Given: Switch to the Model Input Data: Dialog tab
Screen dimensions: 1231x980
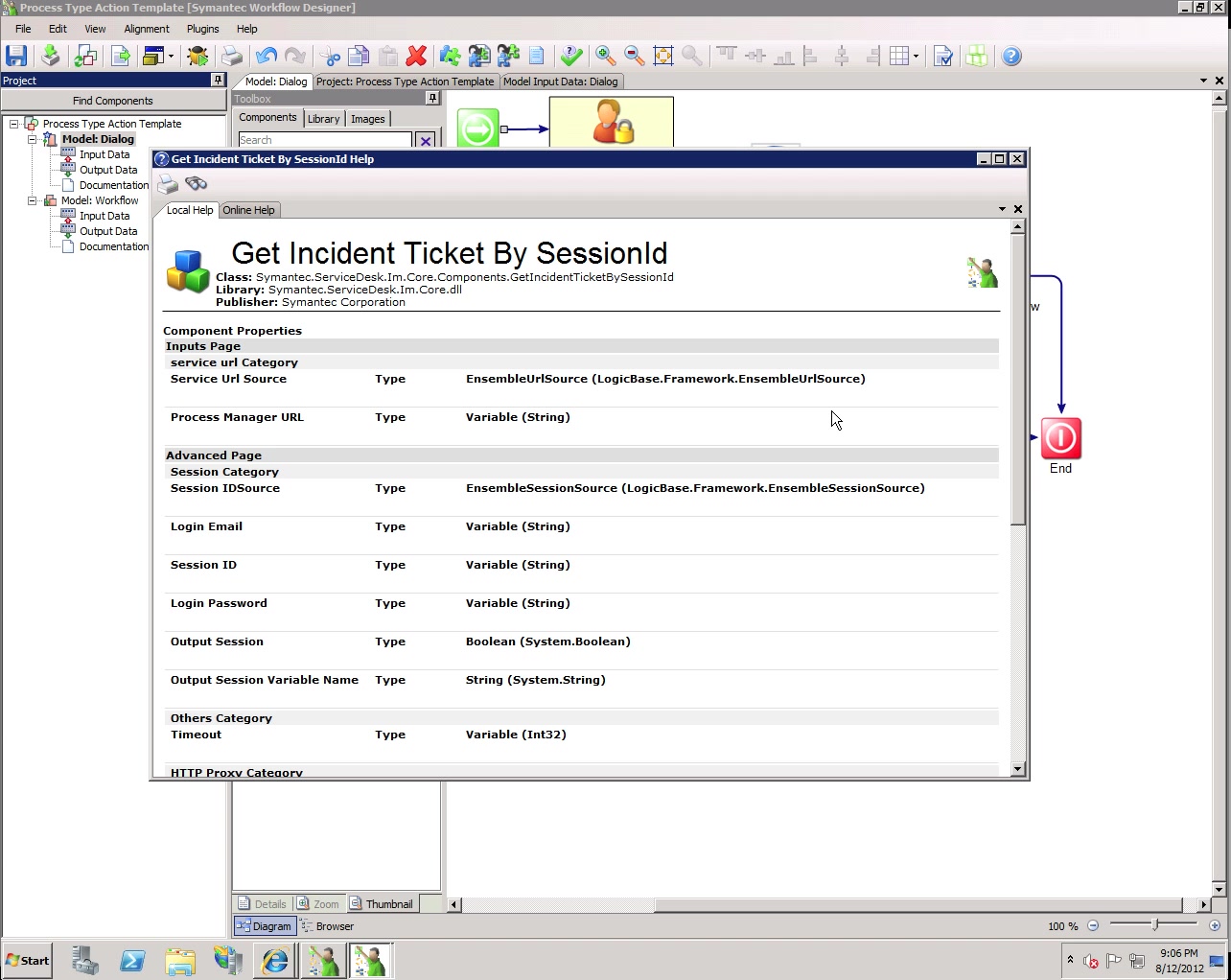Looking at the screenshot, I should (x=561, y=82).
